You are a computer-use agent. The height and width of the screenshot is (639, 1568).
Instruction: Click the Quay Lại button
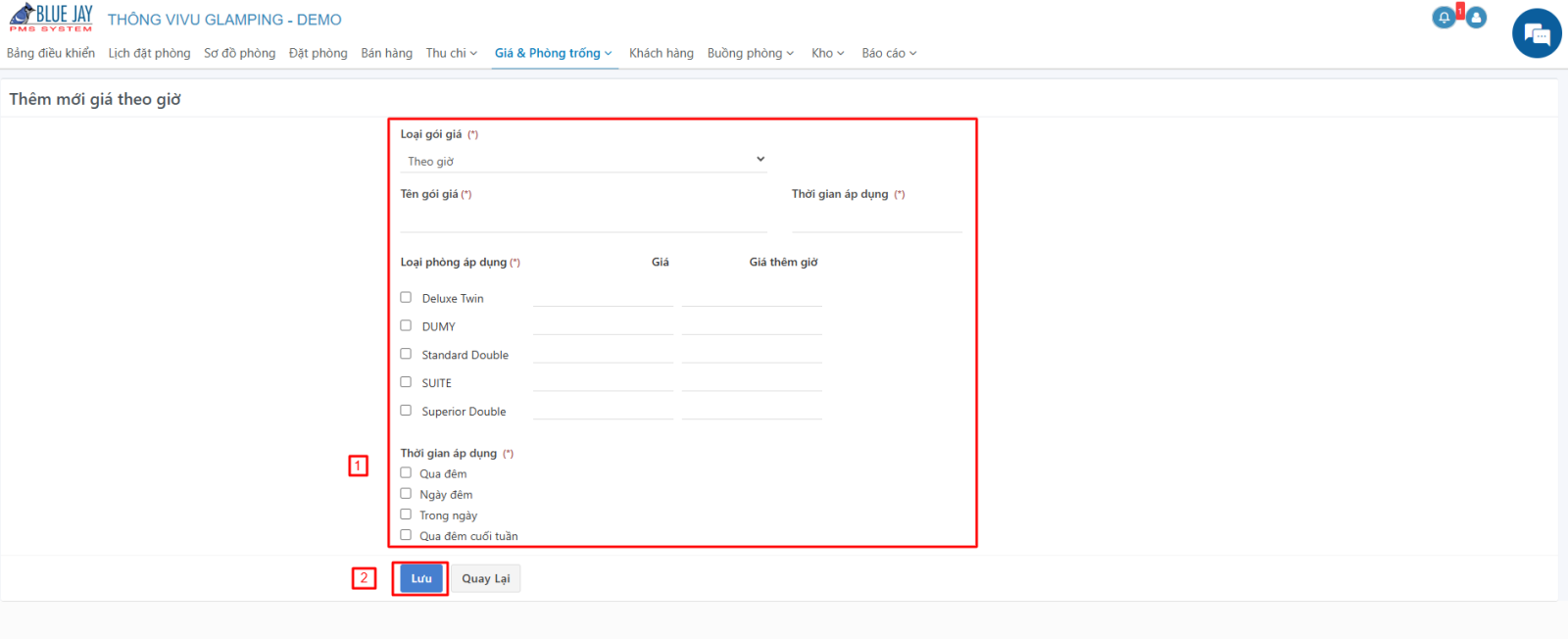pos(486,578)
